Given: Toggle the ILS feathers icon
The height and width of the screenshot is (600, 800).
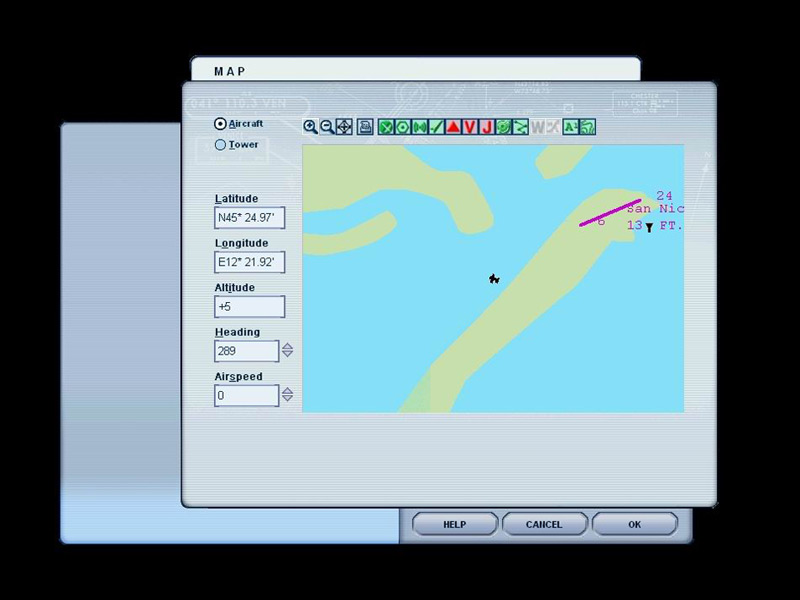Looking at the screenshot, I should point(436,127).
